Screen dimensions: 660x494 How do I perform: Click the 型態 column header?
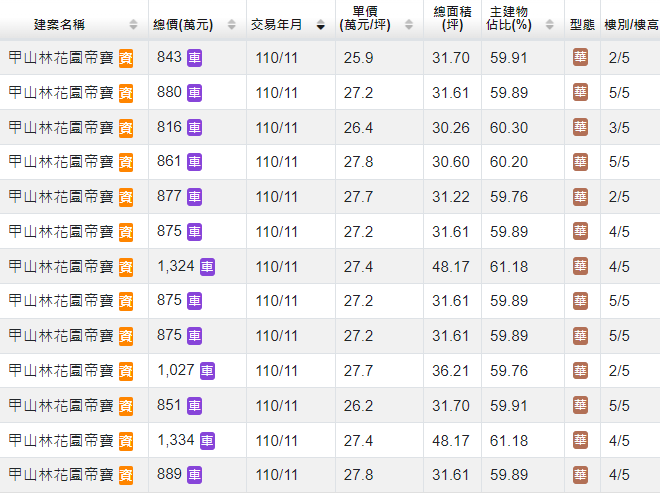582,25
